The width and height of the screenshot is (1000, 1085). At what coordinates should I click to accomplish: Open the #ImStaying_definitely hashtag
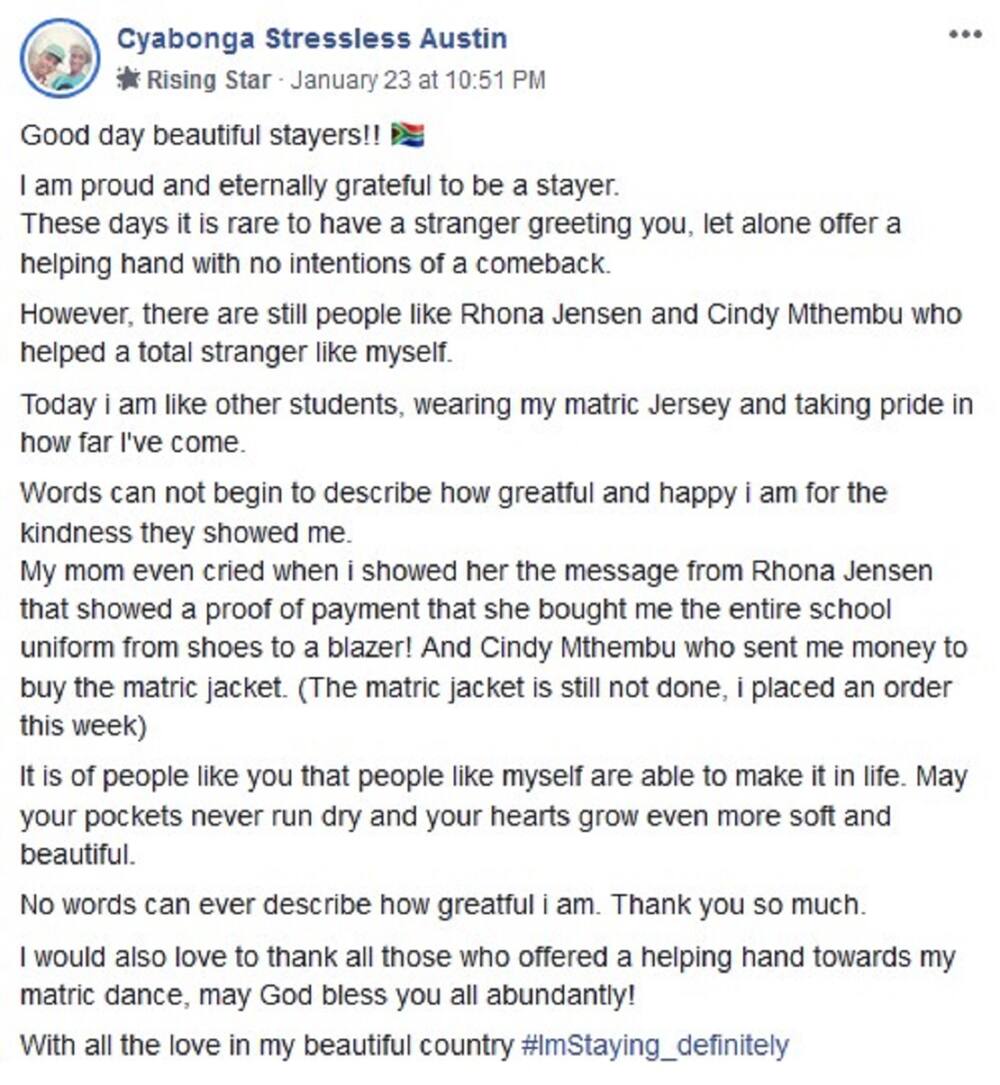[655, 1045]
